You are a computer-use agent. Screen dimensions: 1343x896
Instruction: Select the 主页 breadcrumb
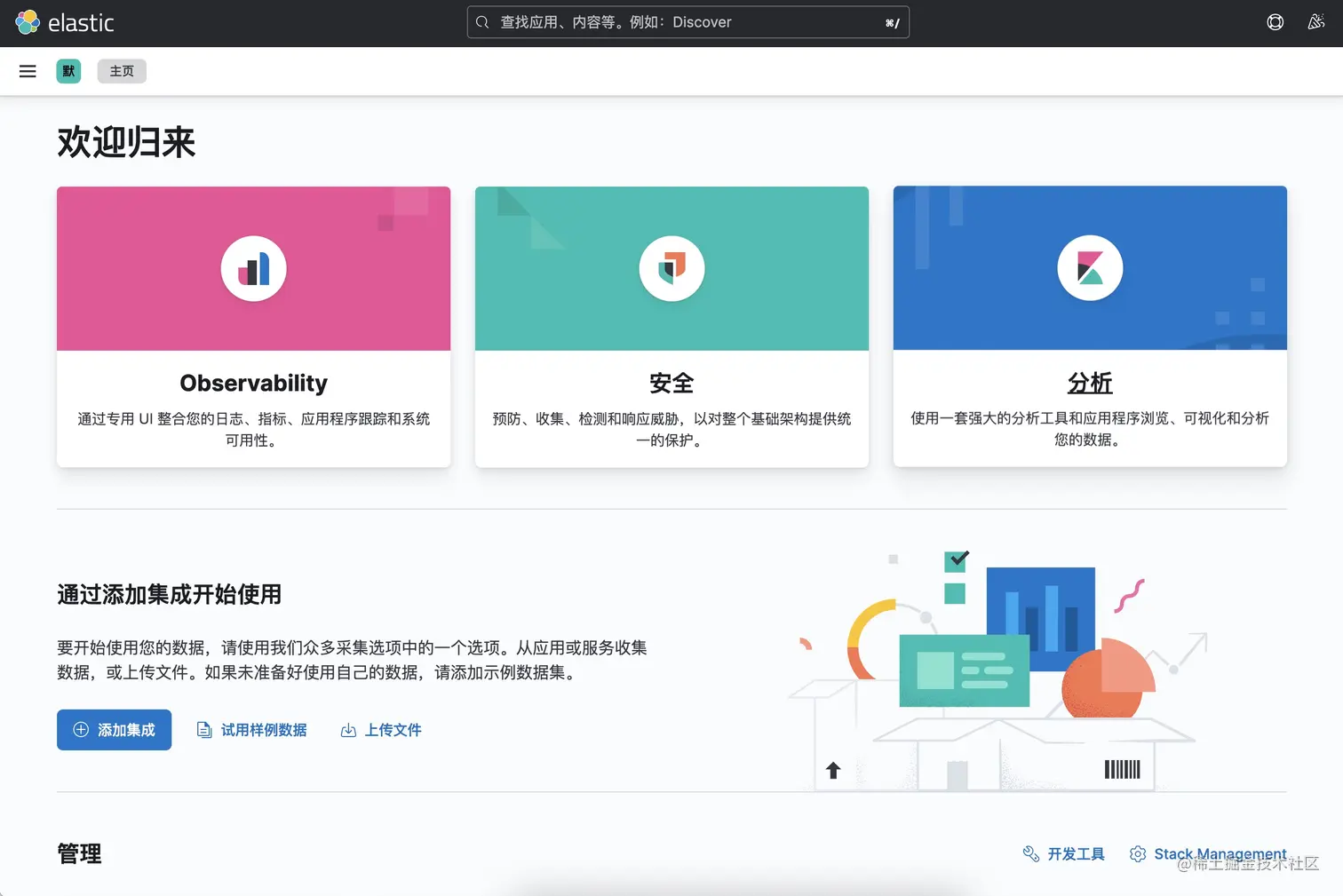(122, 71)
